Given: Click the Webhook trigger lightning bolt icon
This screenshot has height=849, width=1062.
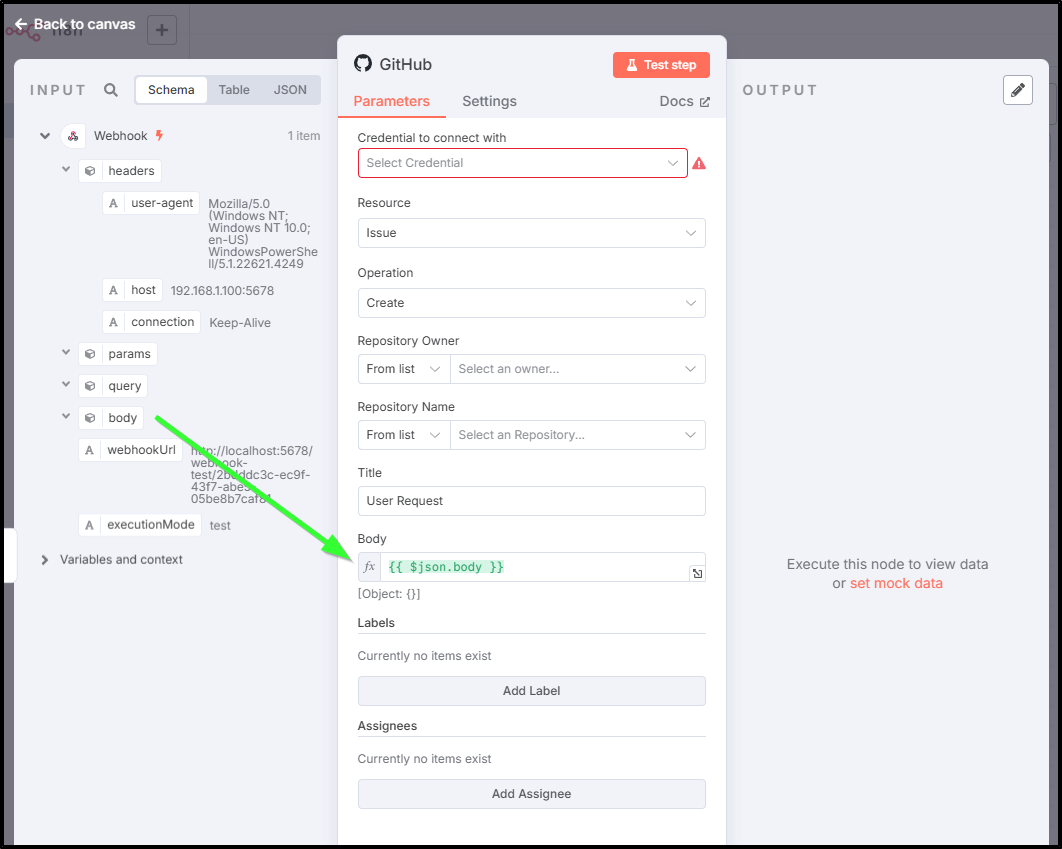Looking at the screenshot, I should [159, 135].
